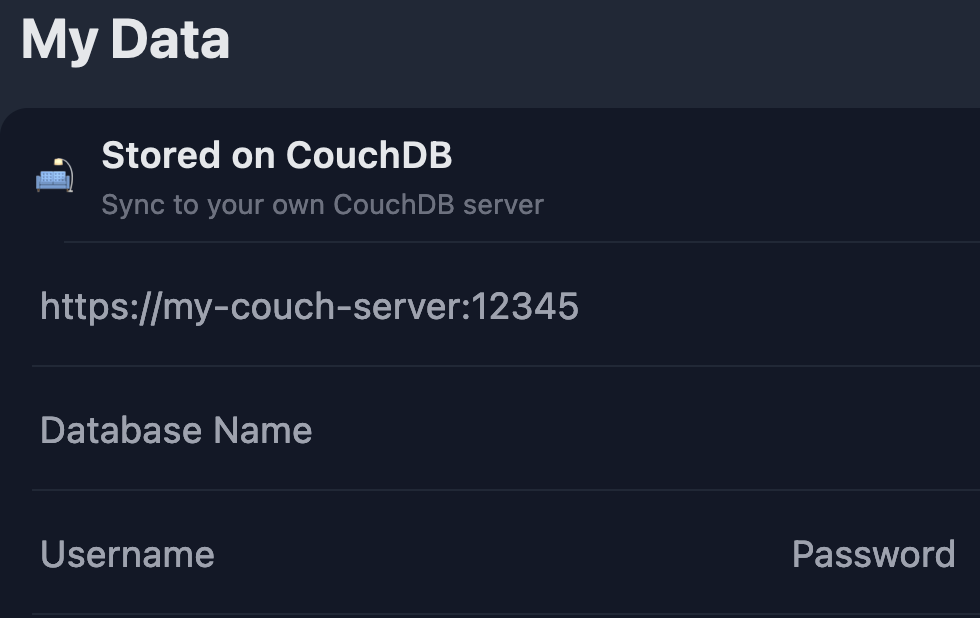The width and height of the screenshot is (980, 618).
Task: Choose the CouchDB storage row by its sofa icon
Action: (54, 176)
